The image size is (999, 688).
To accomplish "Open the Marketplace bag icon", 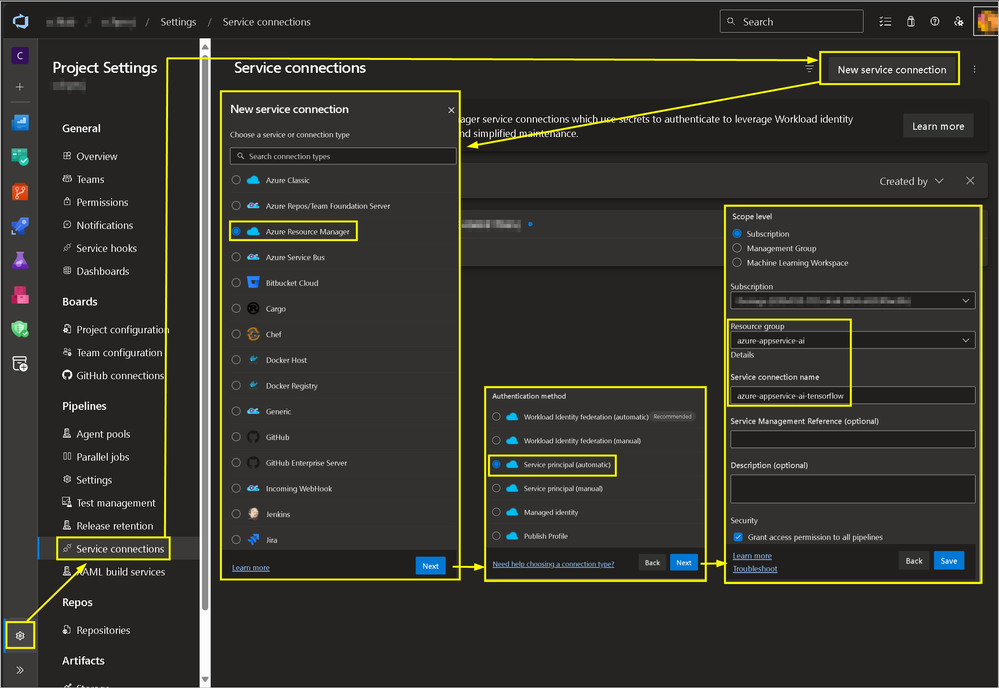I will (x=910, y=22).
